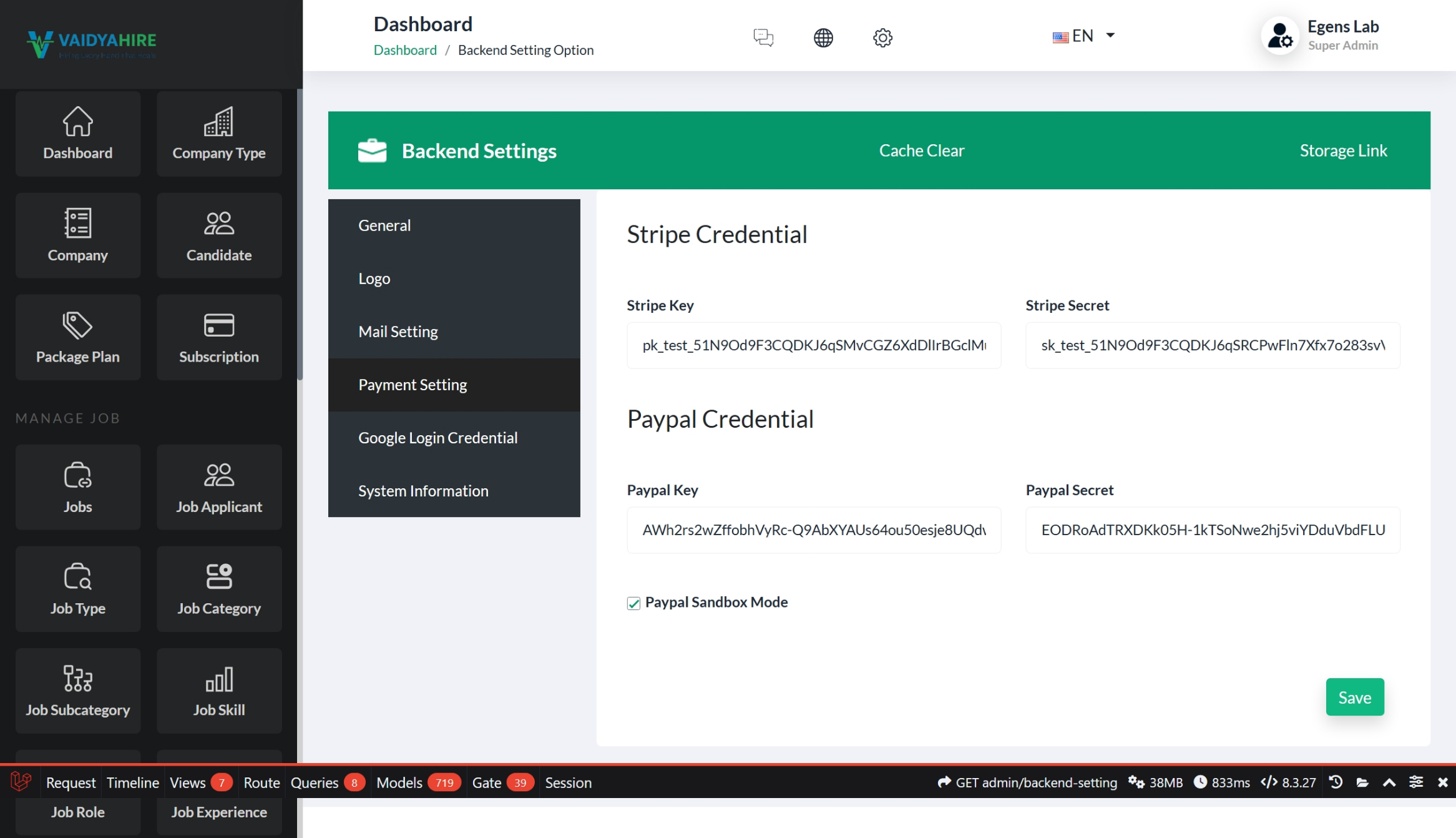Click the Storage Link option
The height and width of the screenshot is (838, 1456).
tap(1343, 150)
